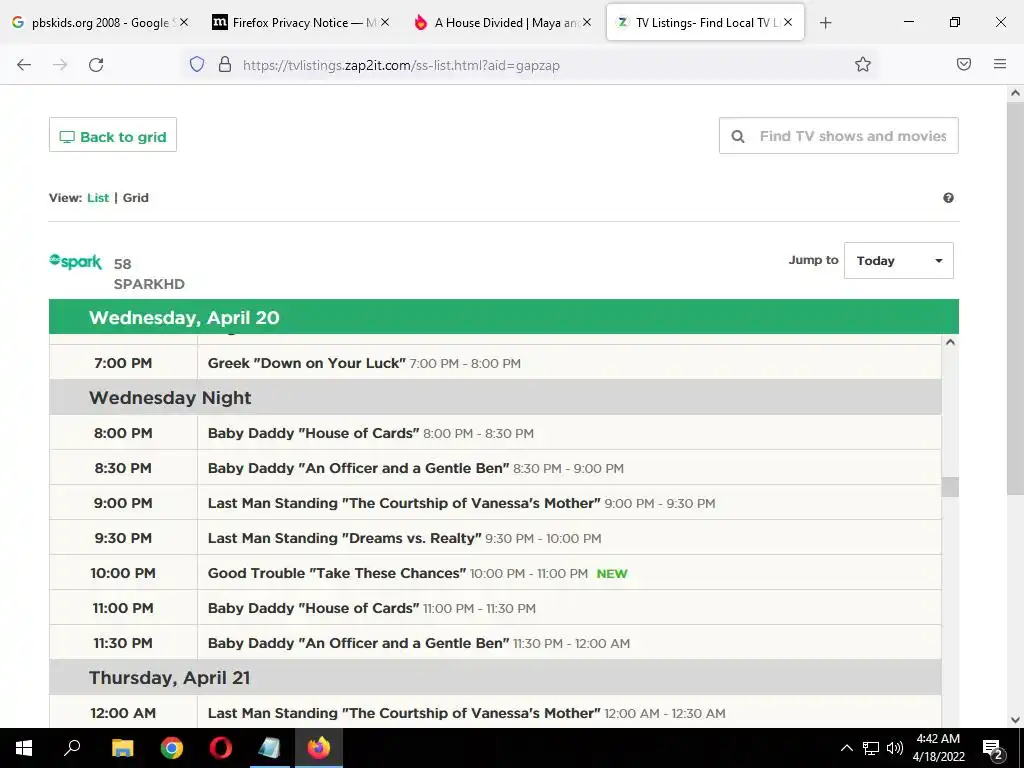
Task: Click the Wednesday Night section header
Action: coord(495,398)
